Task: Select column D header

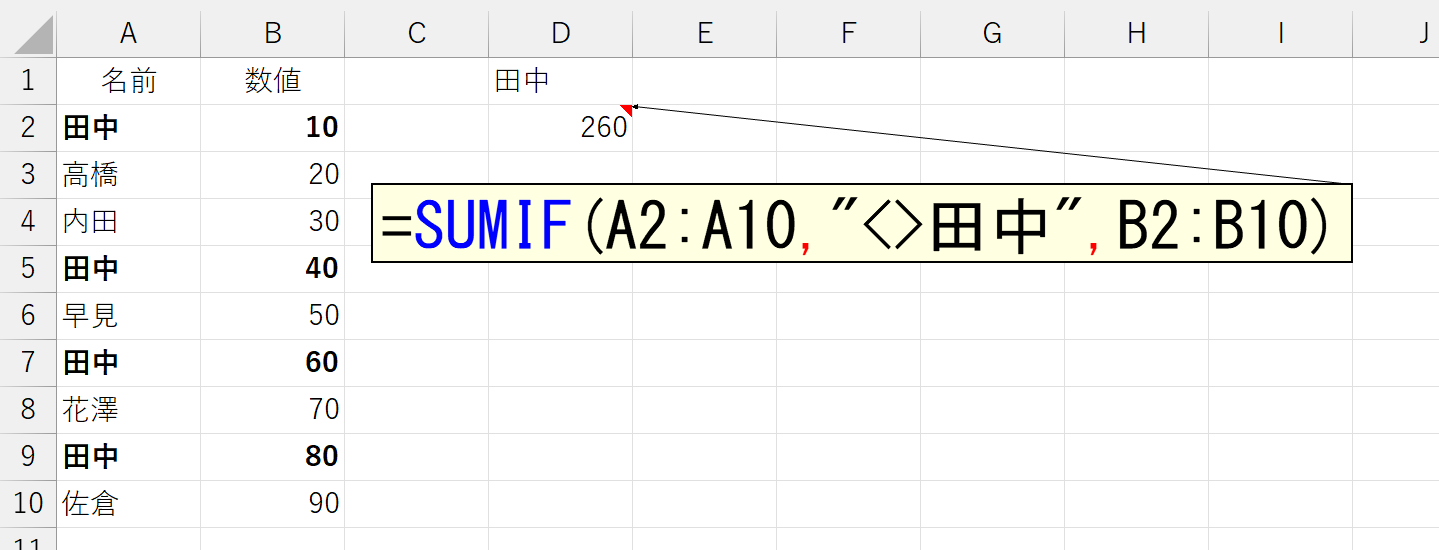Action: point(560,33)
